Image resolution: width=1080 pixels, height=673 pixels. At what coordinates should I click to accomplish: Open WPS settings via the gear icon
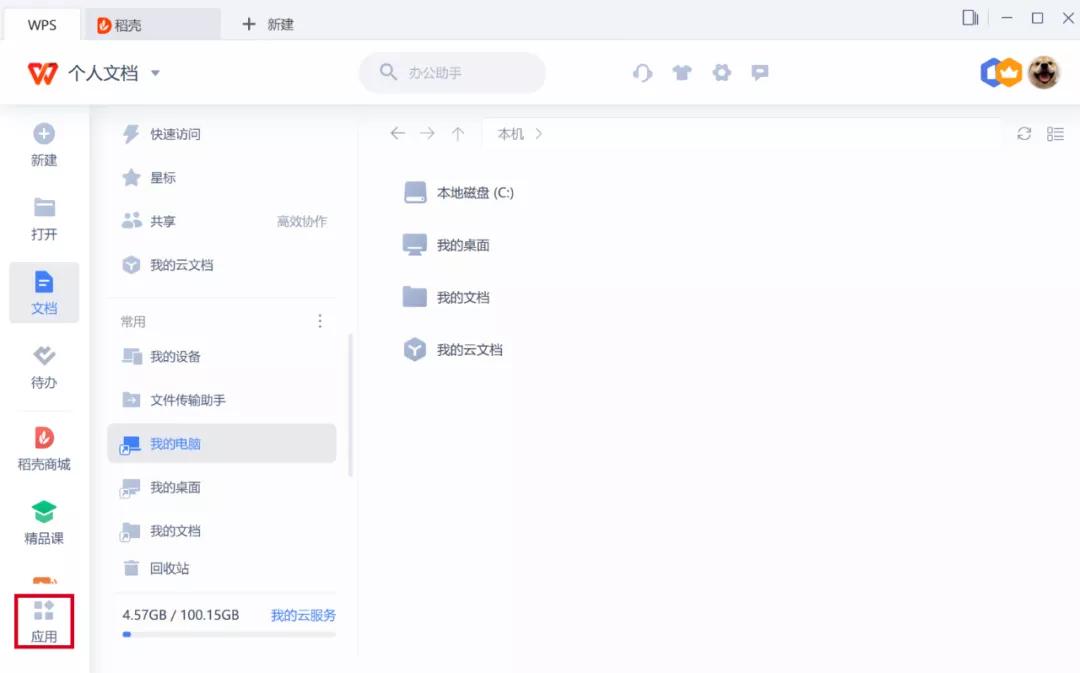point(722,72)
